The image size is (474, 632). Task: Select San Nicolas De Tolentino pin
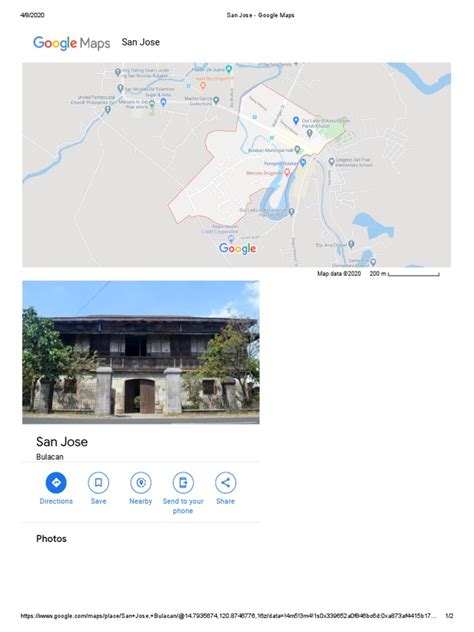[120, 88]
